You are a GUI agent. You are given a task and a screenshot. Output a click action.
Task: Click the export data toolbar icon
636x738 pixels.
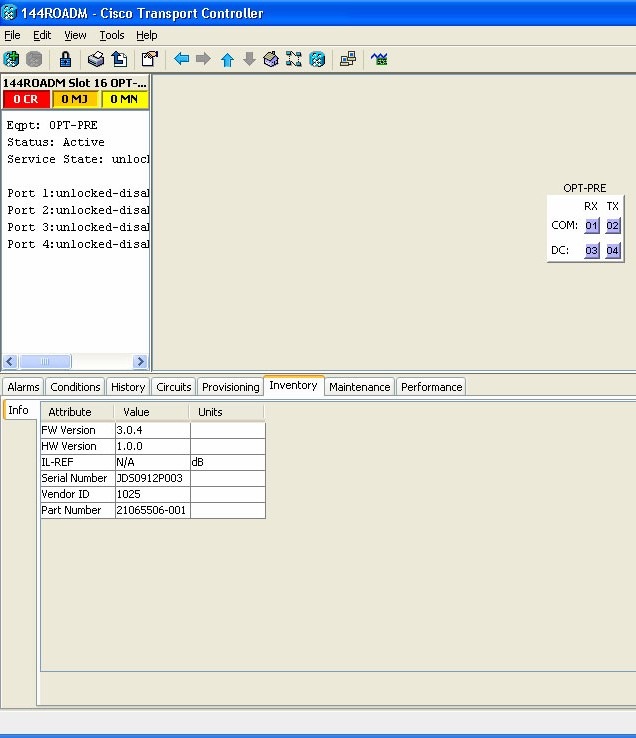(x=119, y=59)
